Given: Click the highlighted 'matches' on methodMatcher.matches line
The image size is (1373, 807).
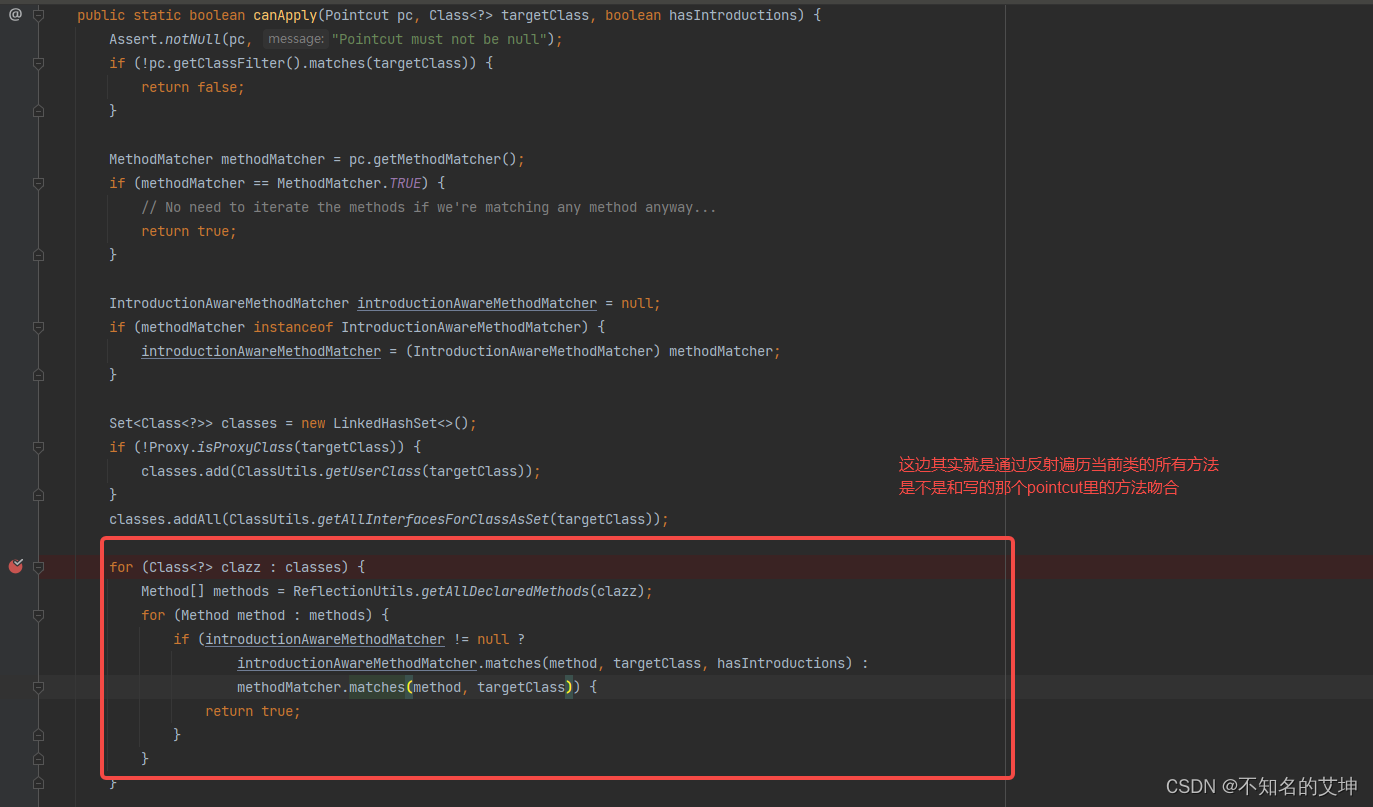Looking at the screenshot, I should pos(377,687).
